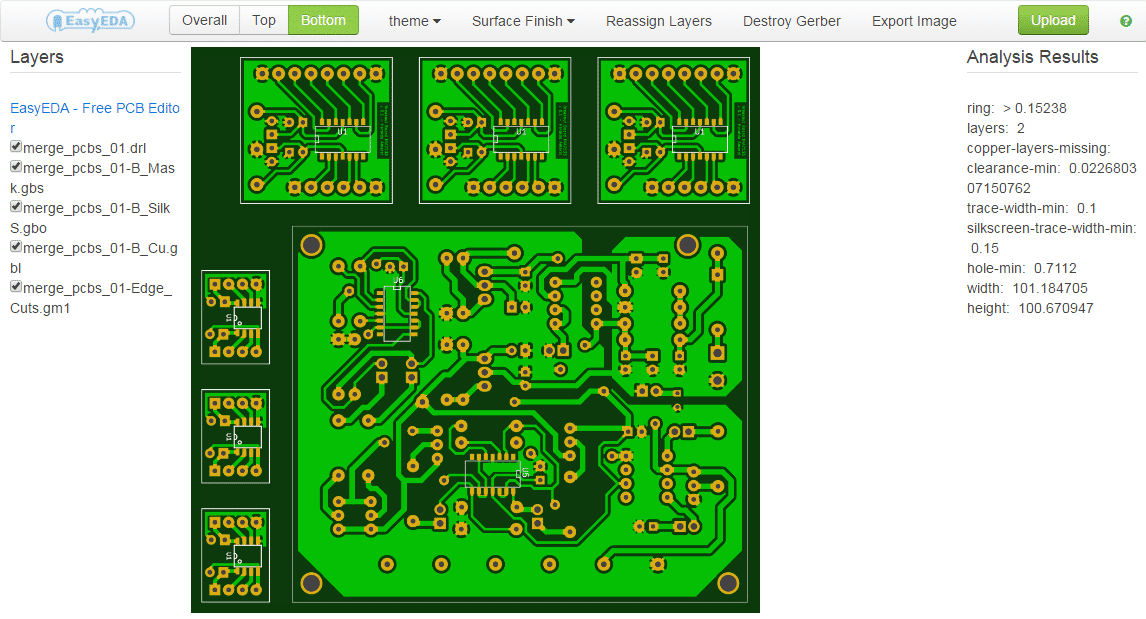This screenshot has height=619, width=1146.
Task: Disable the Edge_Cuts.gm1 layer checkbox
Action: (x=16, y=287)
